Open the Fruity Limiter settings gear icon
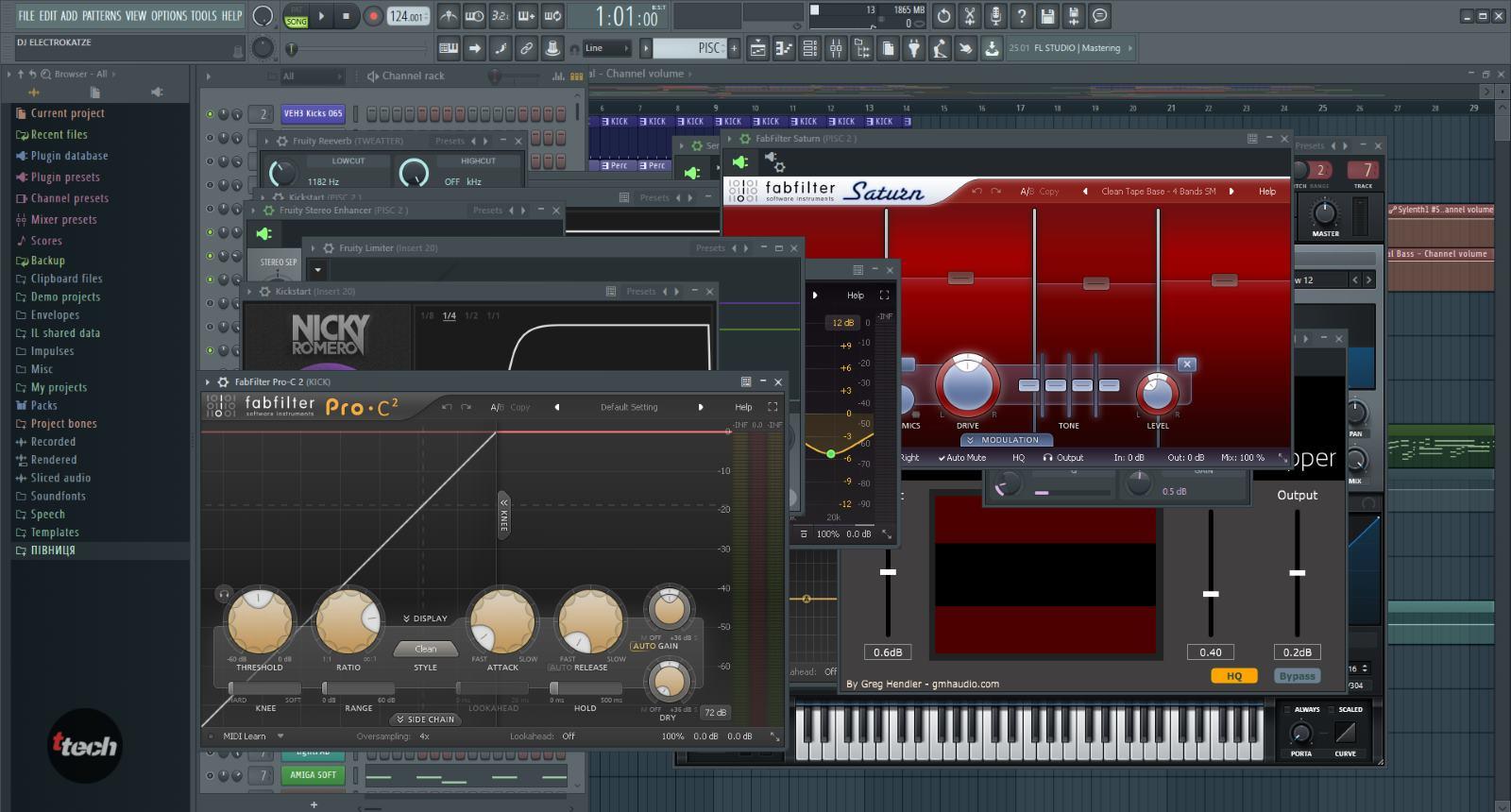This screenshot has height=812, width=1511. (x=329, y=248)
